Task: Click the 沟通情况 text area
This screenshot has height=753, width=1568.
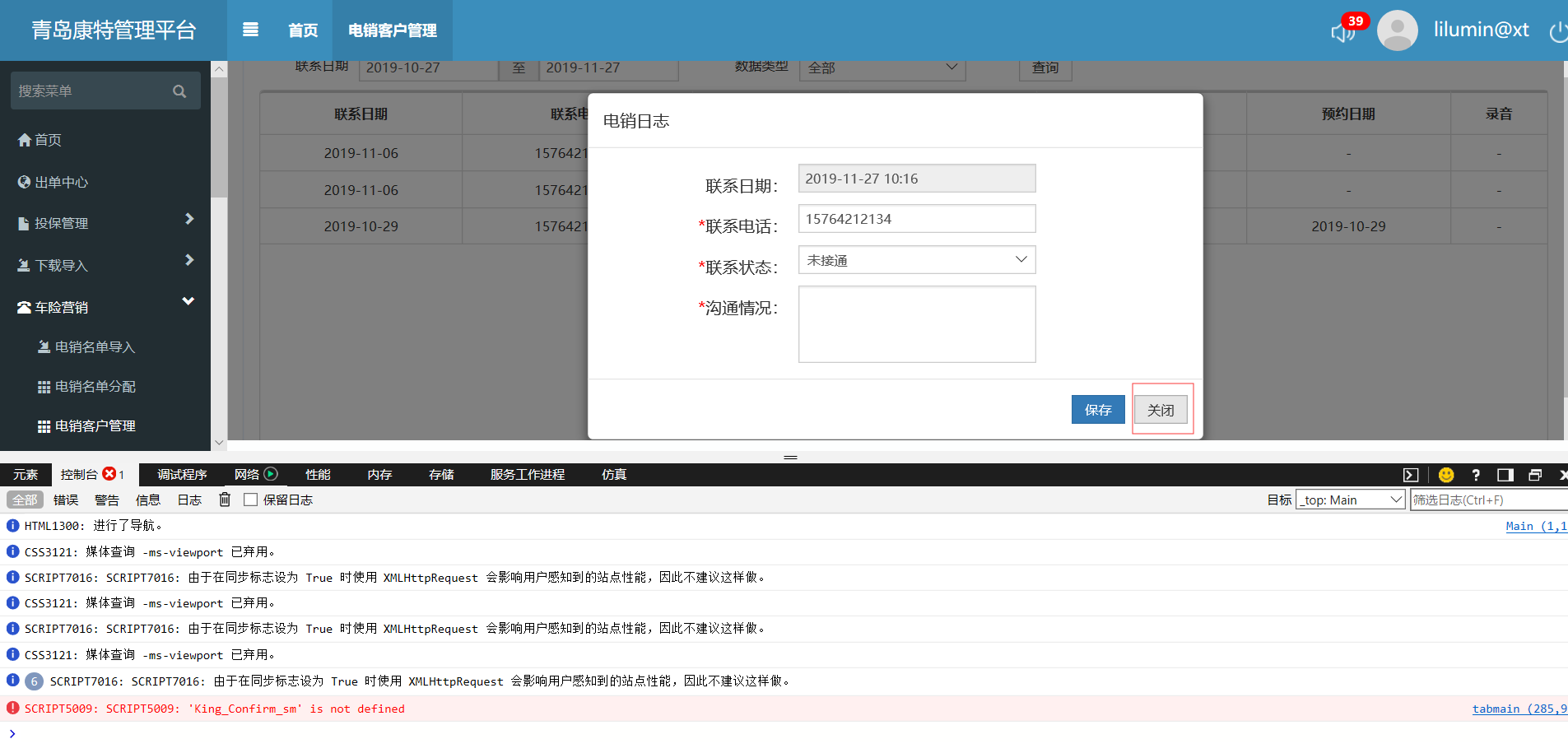Action: pyautogui.click(x=916, y=324)
